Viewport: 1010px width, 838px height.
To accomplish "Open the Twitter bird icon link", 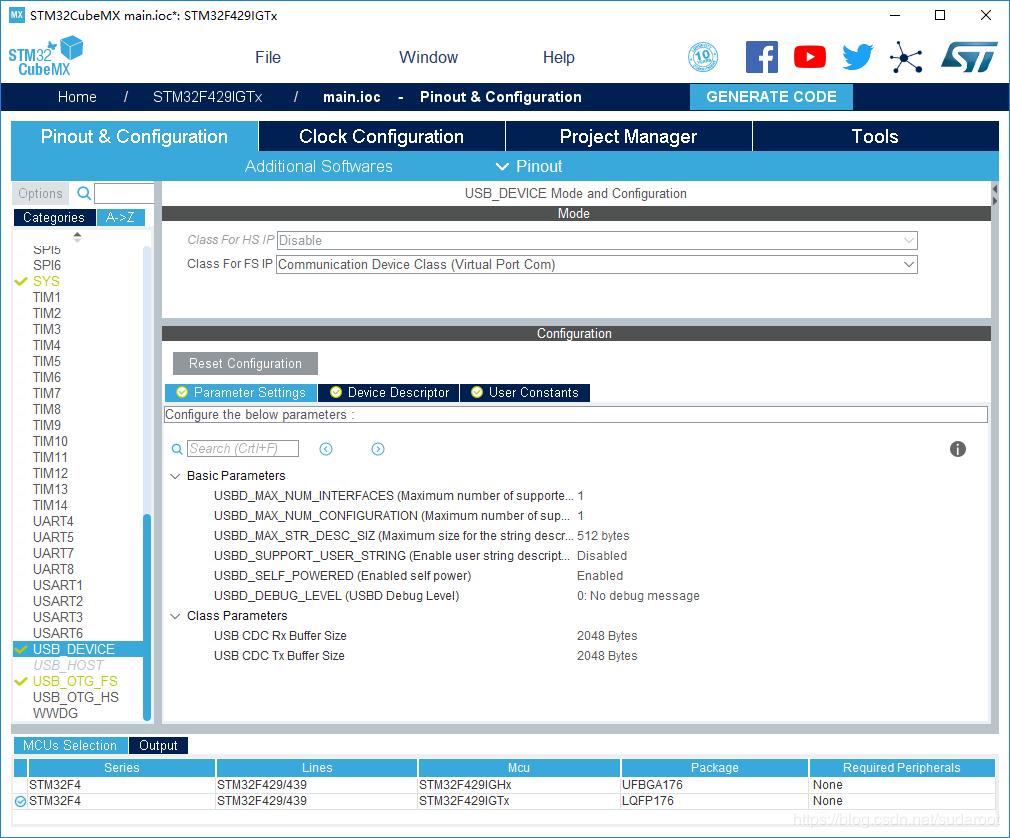I will point(857,57).
